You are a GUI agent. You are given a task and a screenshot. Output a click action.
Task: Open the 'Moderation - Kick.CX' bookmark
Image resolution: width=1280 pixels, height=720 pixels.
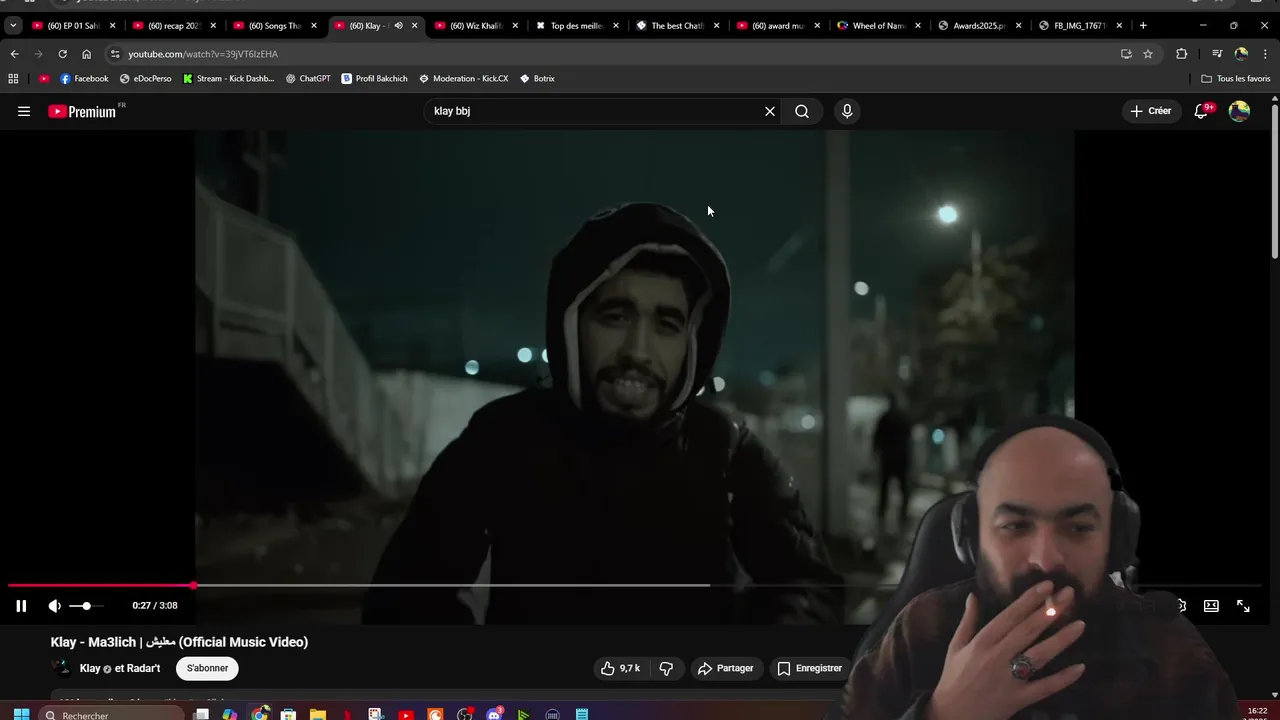[x=463, y=78]
